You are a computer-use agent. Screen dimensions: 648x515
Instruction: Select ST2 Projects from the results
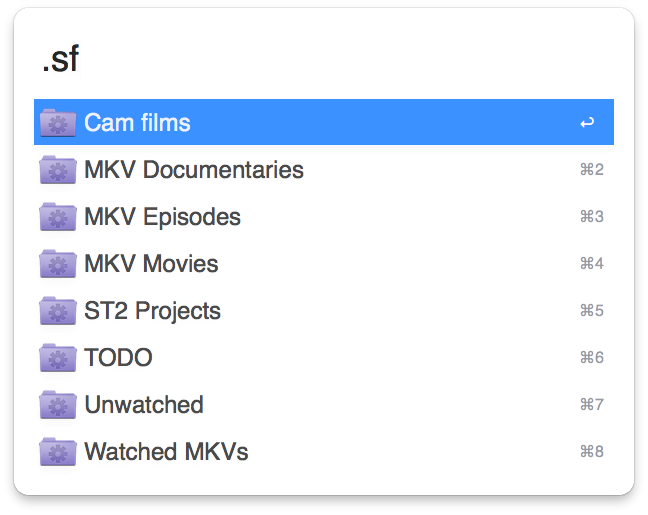152,311
